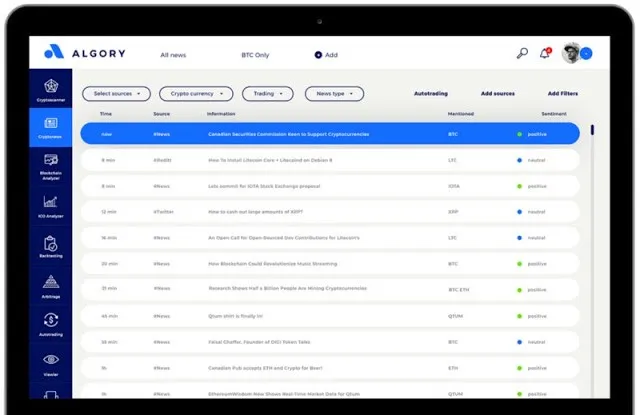Open Blockchain Analyzer from the sidebar
Image resolution: width=640 pixels, height=415 pixels.
51,167
